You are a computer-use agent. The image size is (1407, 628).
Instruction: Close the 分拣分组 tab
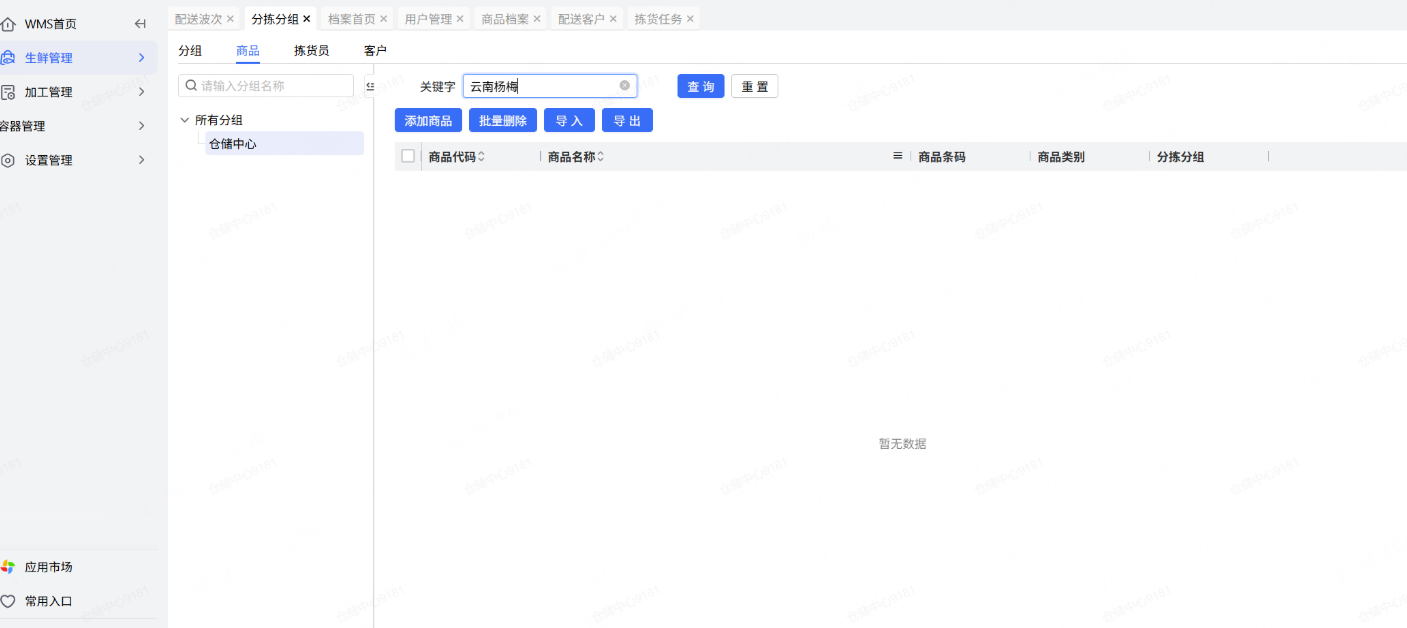[307, 19]
